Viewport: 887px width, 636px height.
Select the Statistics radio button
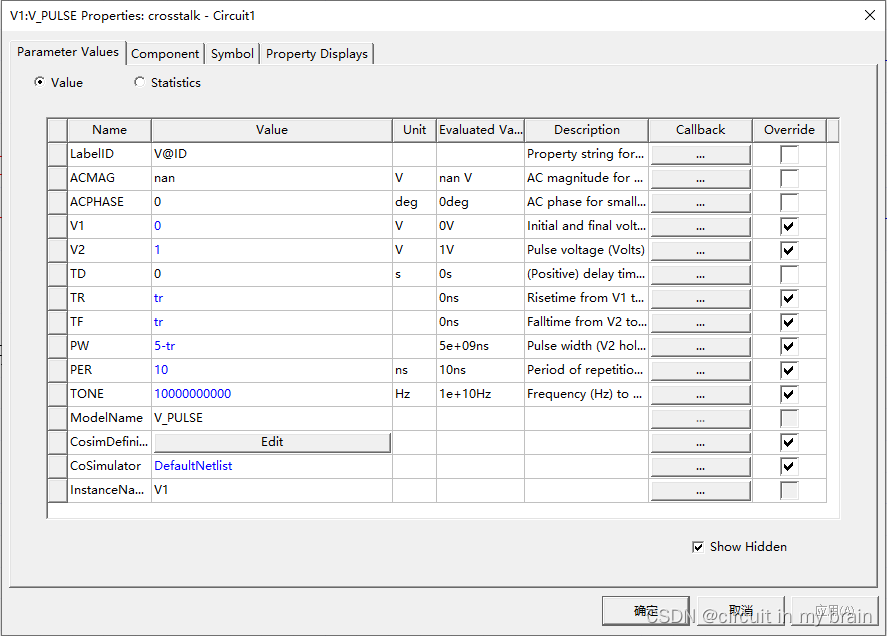coord(139,83)
